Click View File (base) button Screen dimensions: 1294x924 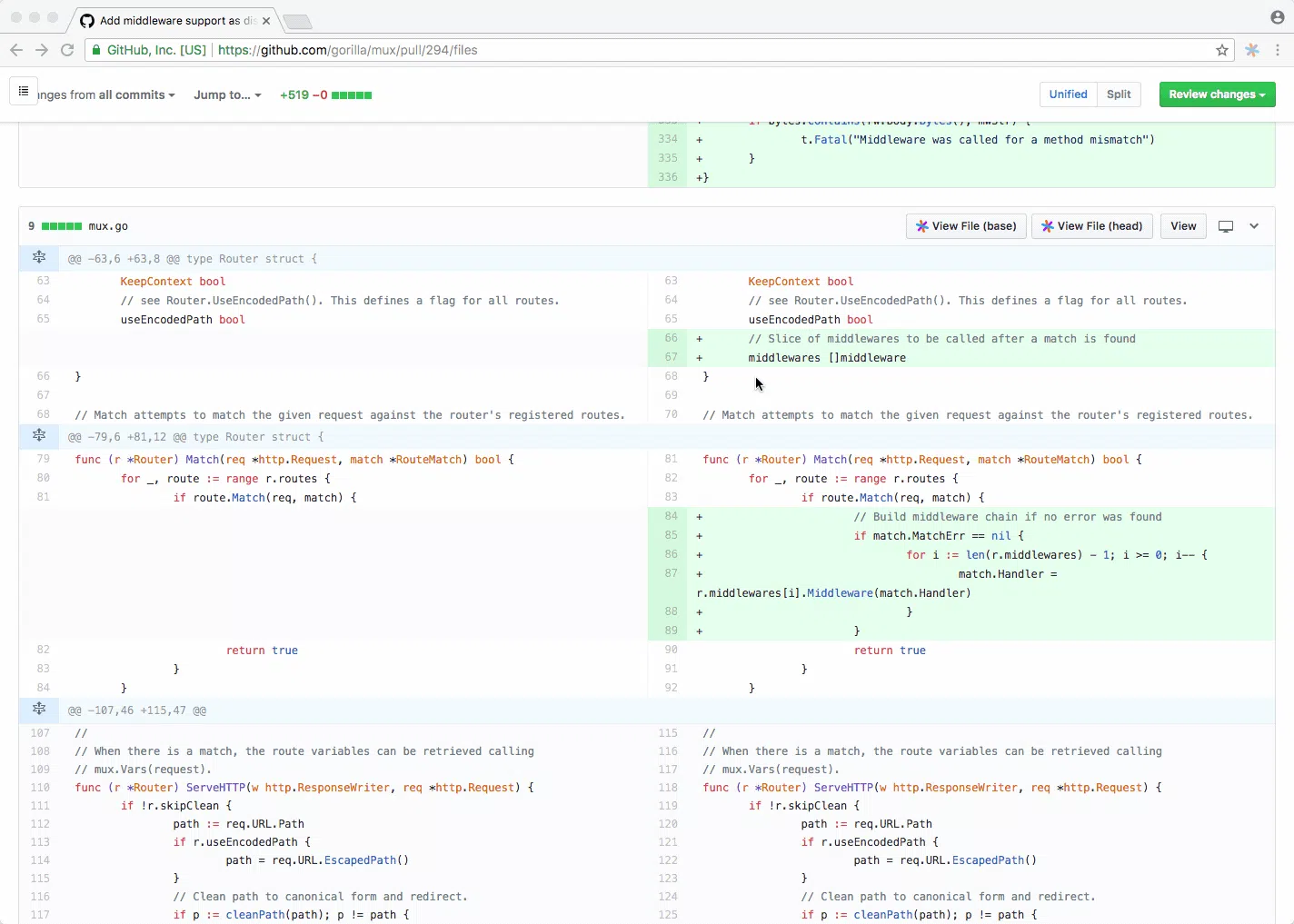(966, 226)
